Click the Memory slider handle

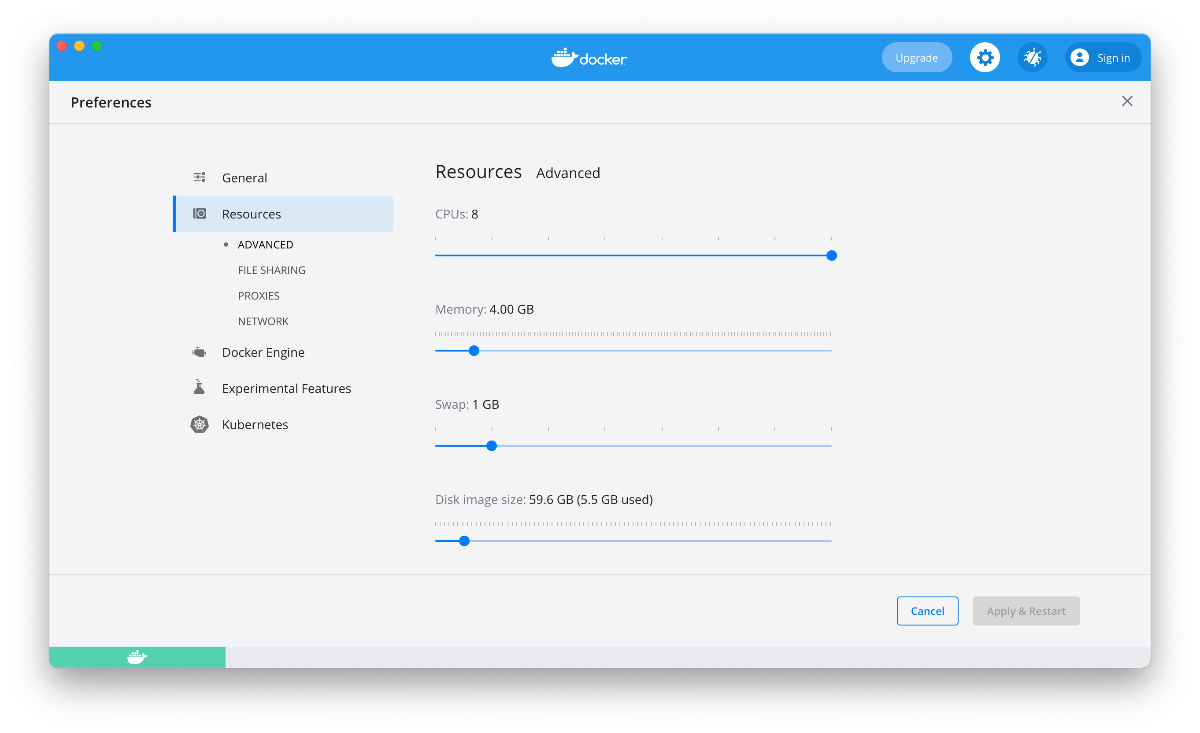point(474,351)
